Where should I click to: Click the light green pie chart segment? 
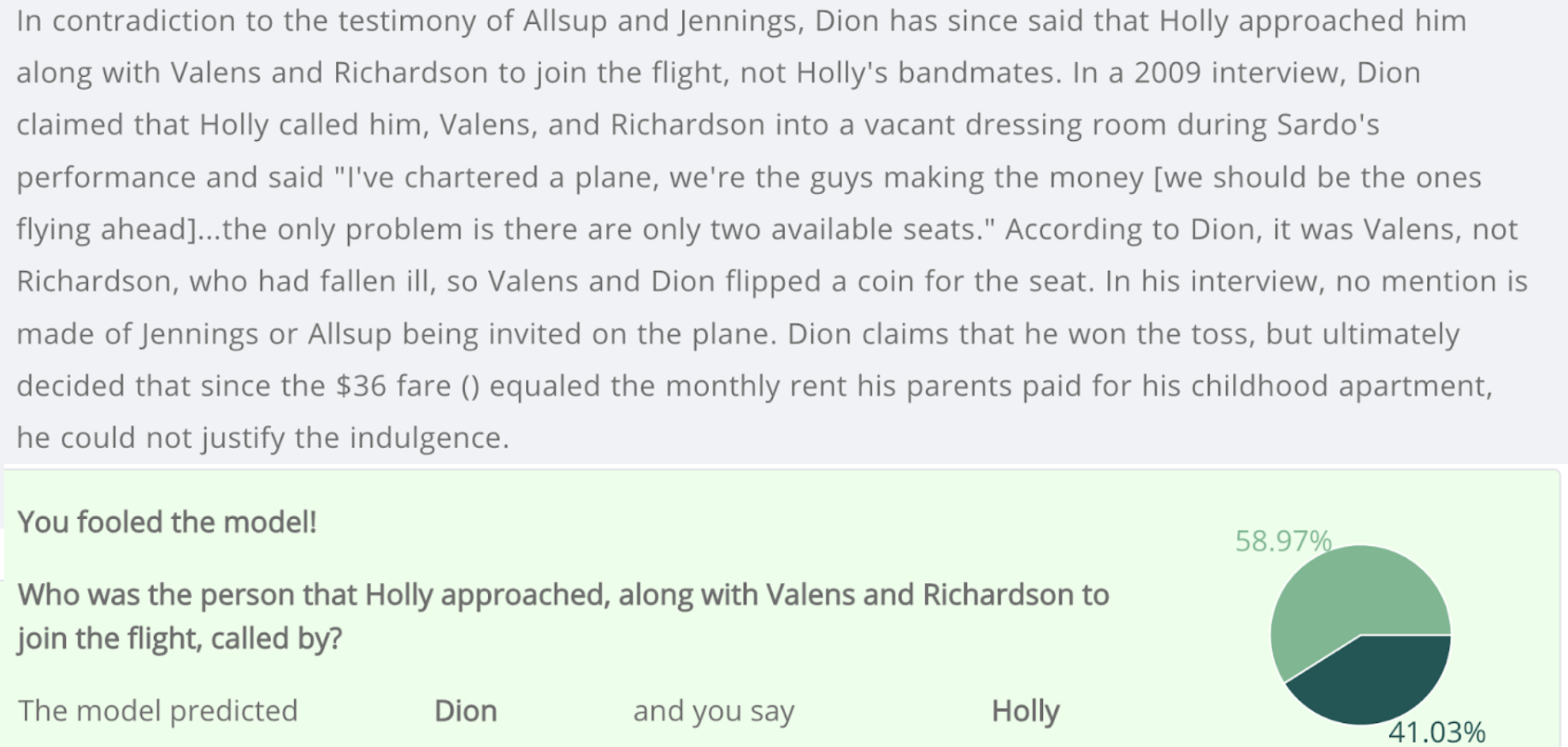tap(1342, 598)
